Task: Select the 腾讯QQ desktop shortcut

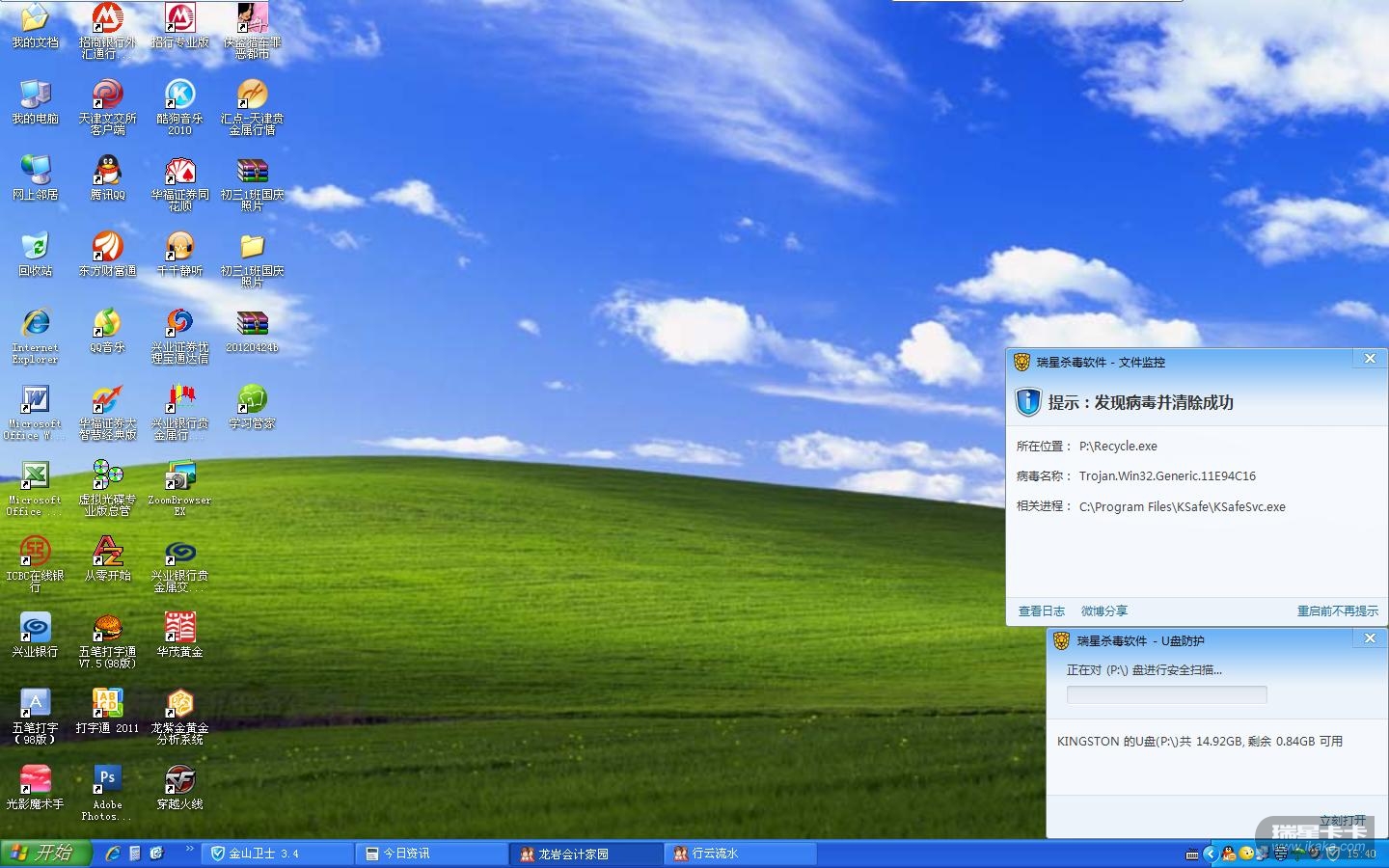Action: (x=107, y=177)
